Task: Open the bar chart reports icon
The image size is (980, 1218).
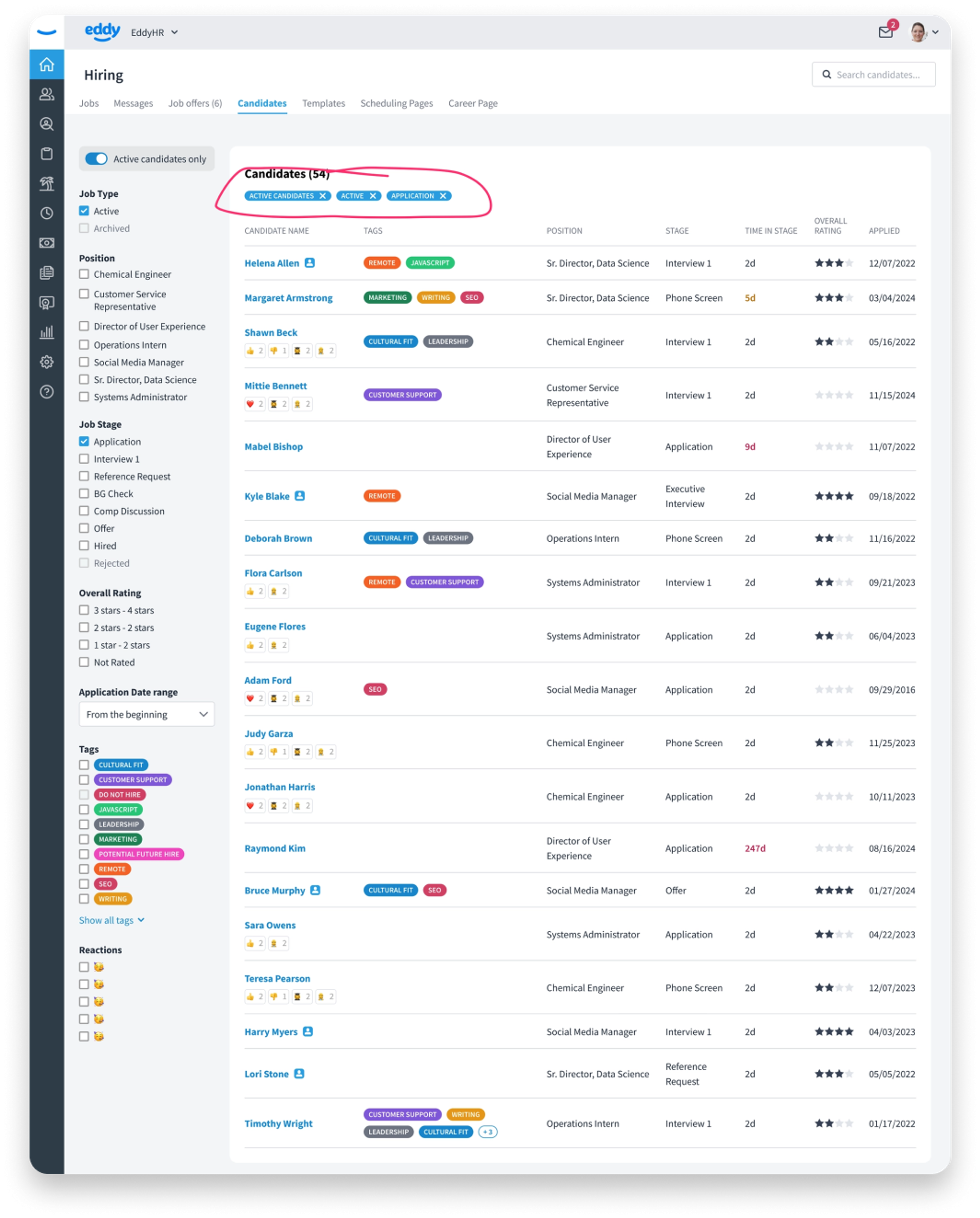Action: (x=46, y=332)
